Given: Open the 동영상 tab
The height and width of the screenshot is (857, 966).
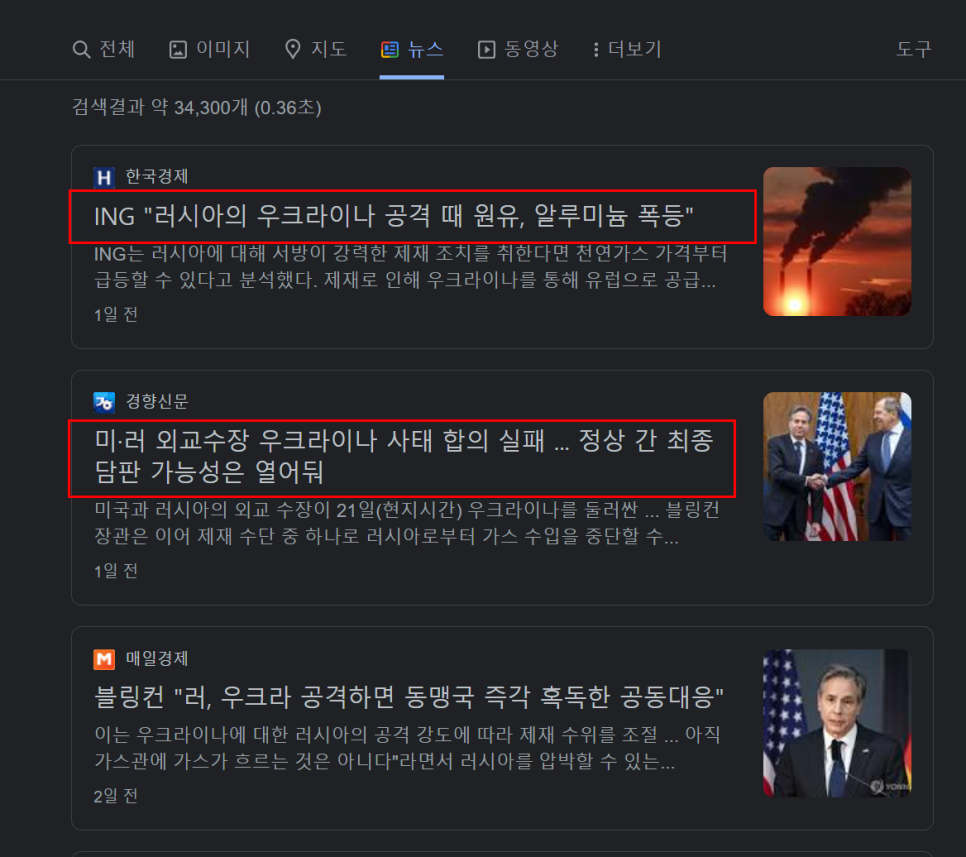Looking at the screenshot, I should [518, 49].
